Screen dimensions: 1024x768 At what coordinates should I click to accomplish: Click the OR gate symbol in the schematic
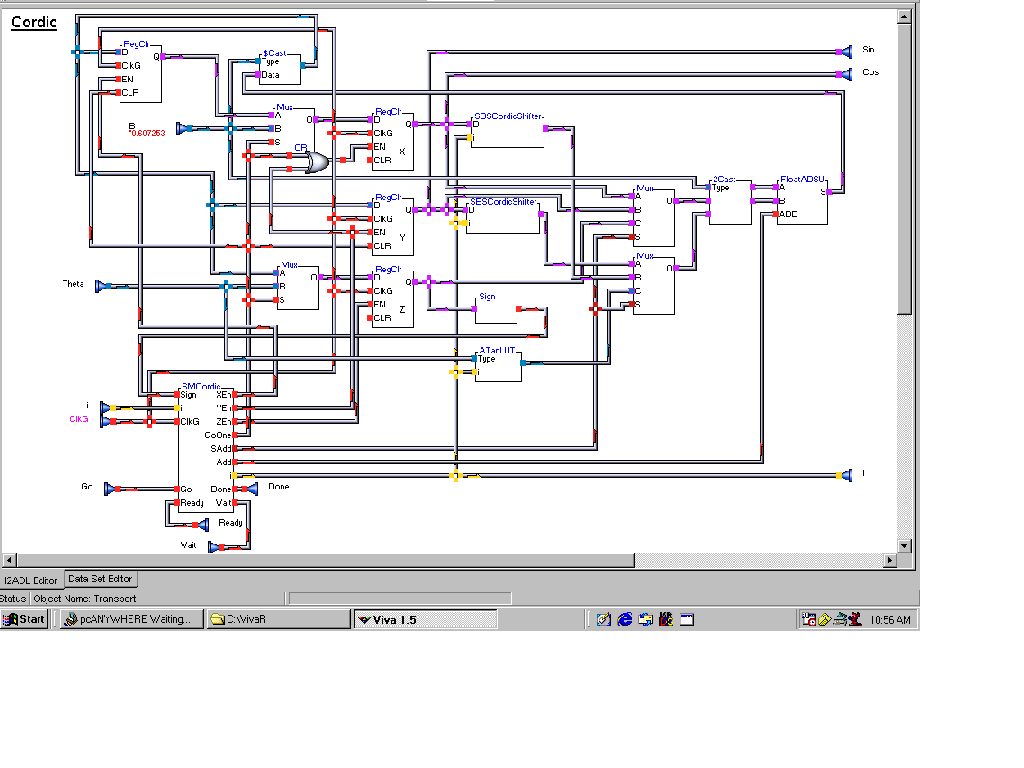(x=318, y=163)
